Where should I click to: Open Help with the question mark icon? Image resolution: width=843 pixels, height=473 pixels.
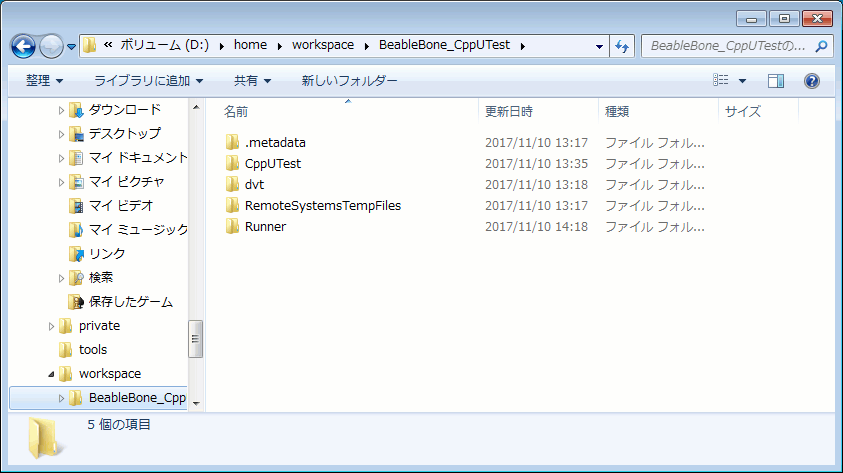pos(812,81)
